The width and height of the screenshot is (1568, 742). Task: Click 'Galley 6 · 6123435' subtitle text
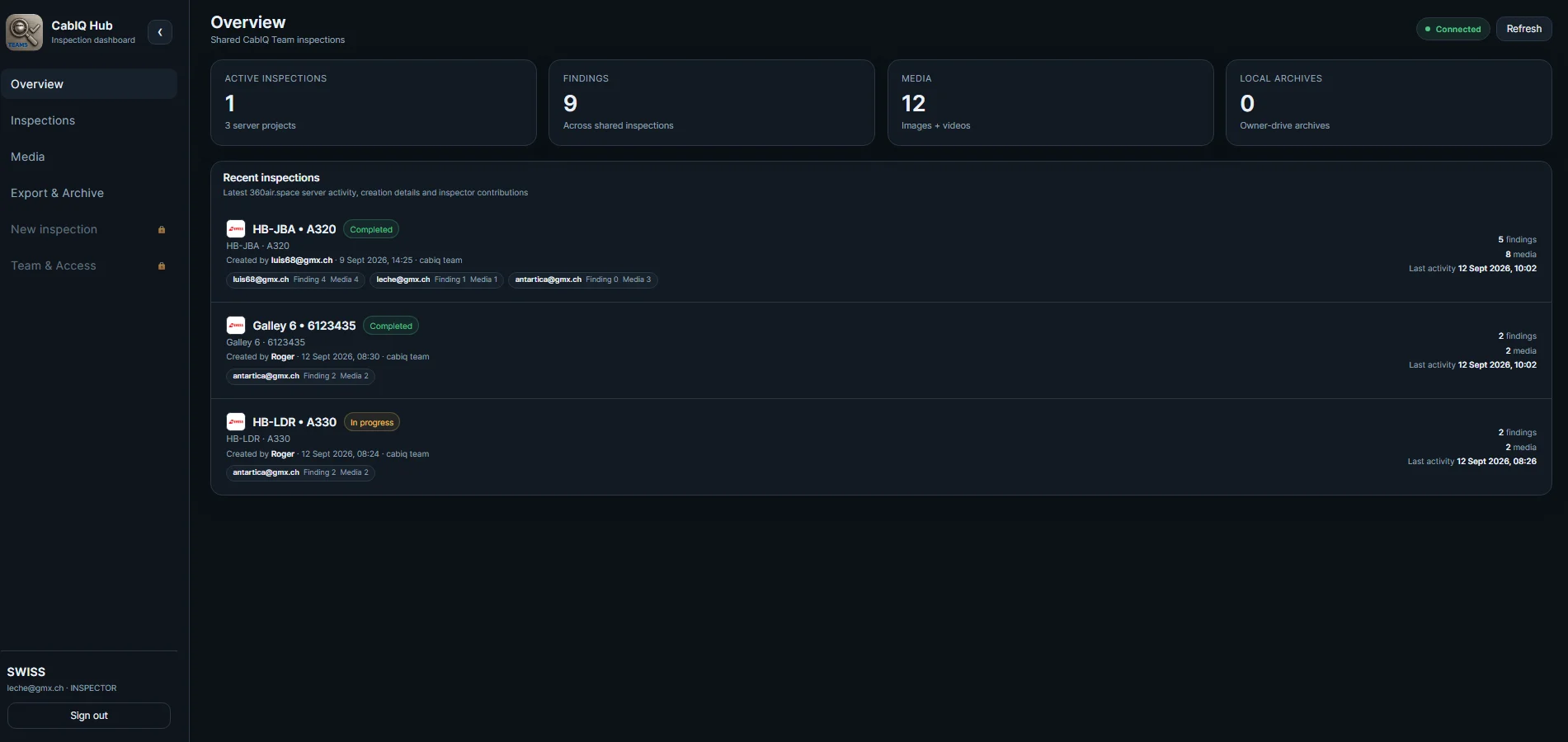coord(266,342)
